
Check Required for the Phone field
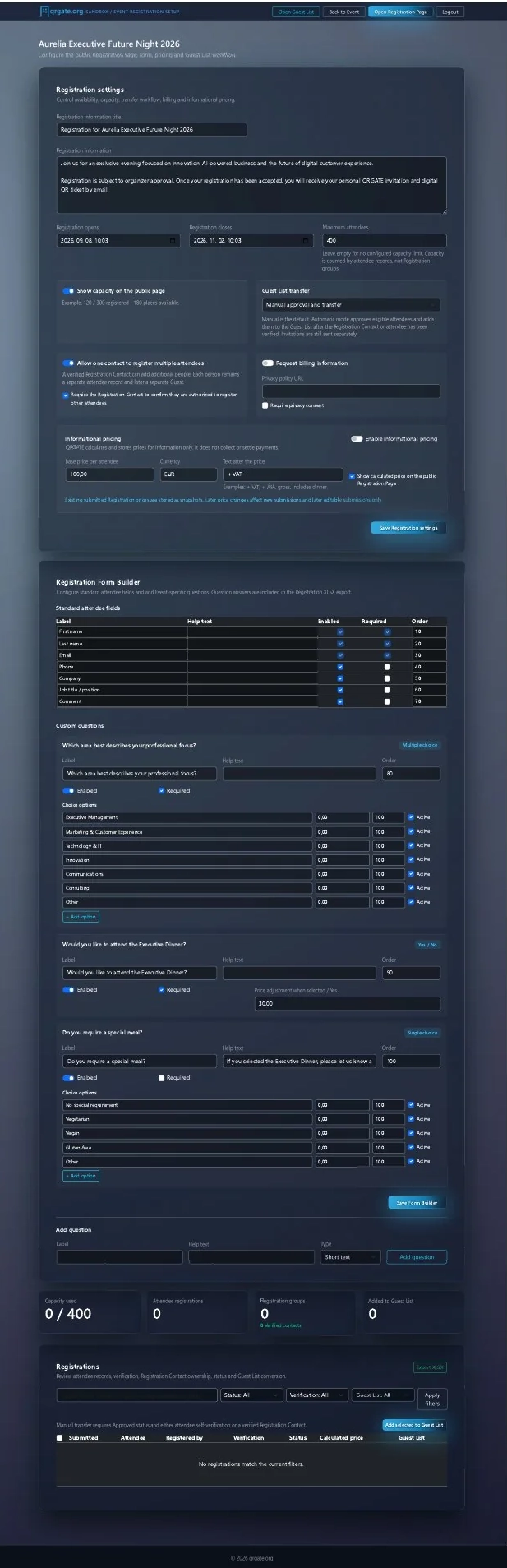(x=387, y=667)
